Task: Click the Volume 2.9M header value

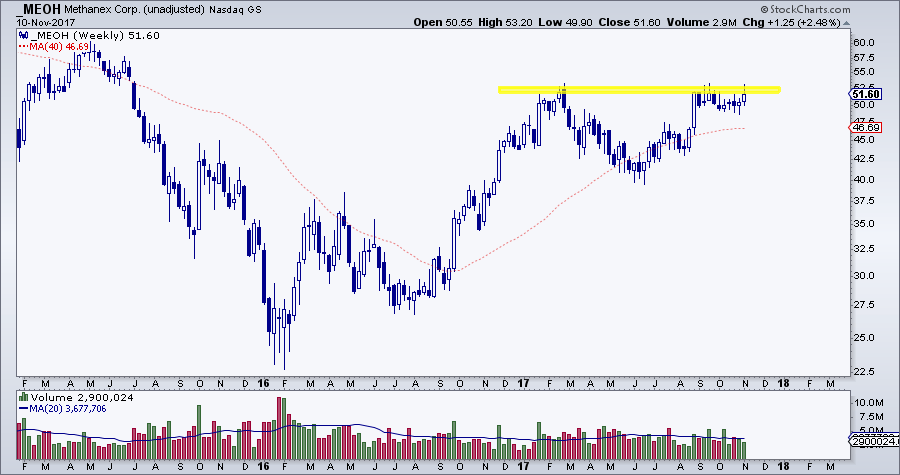Action: [x=702, y=22]
